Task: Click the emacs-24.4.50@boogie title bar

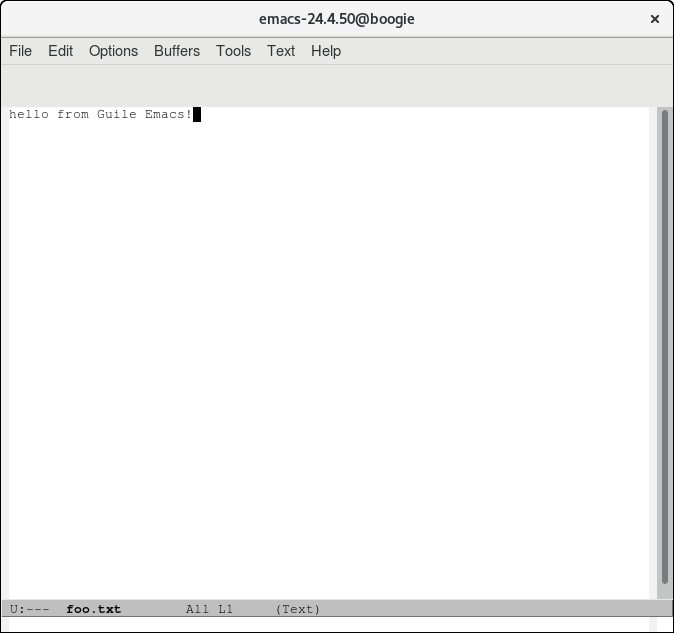Action: point(336,19)
